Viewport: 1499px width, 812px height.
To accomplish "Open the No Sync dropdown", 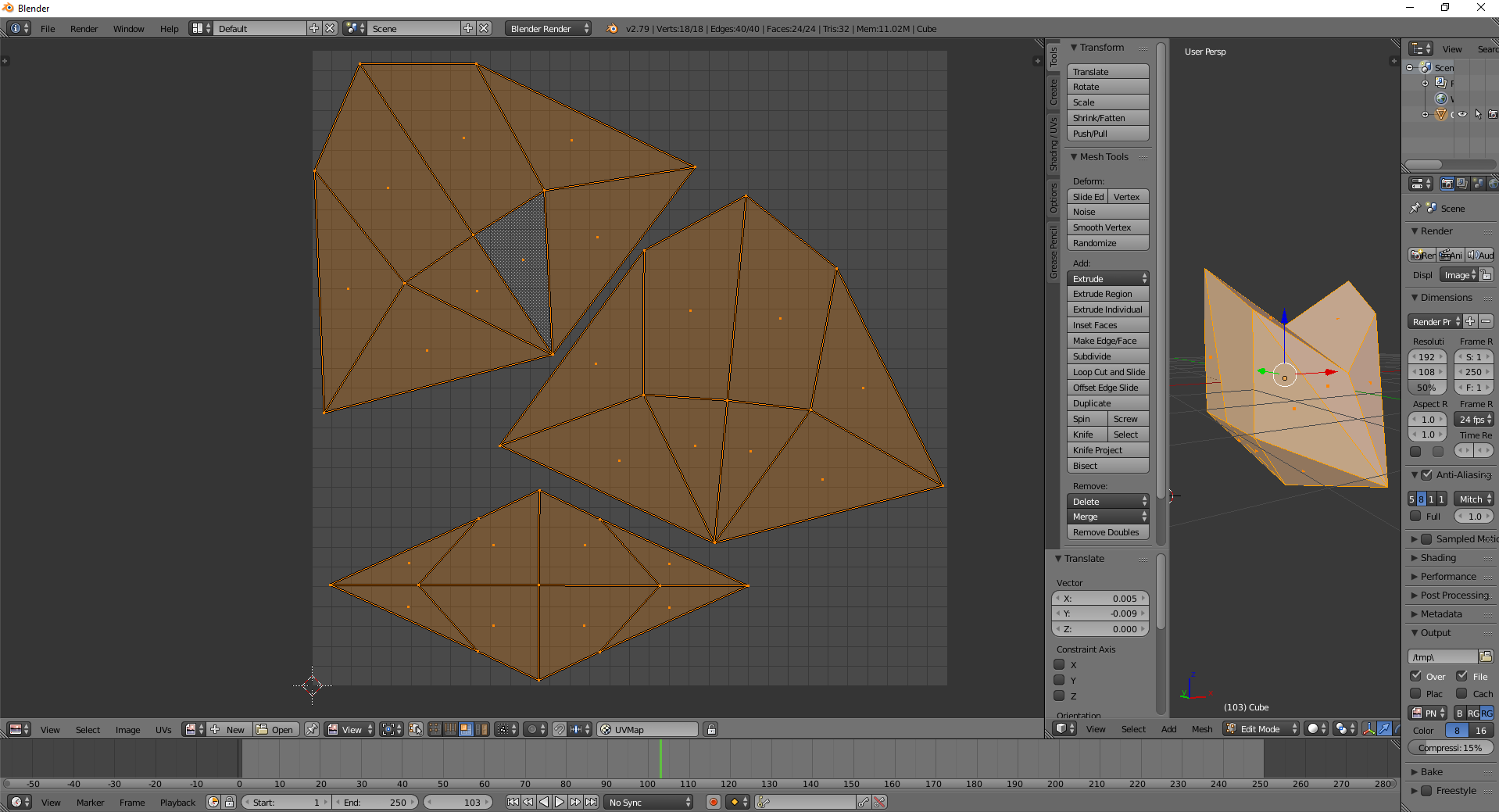I will tap(649, 802).
